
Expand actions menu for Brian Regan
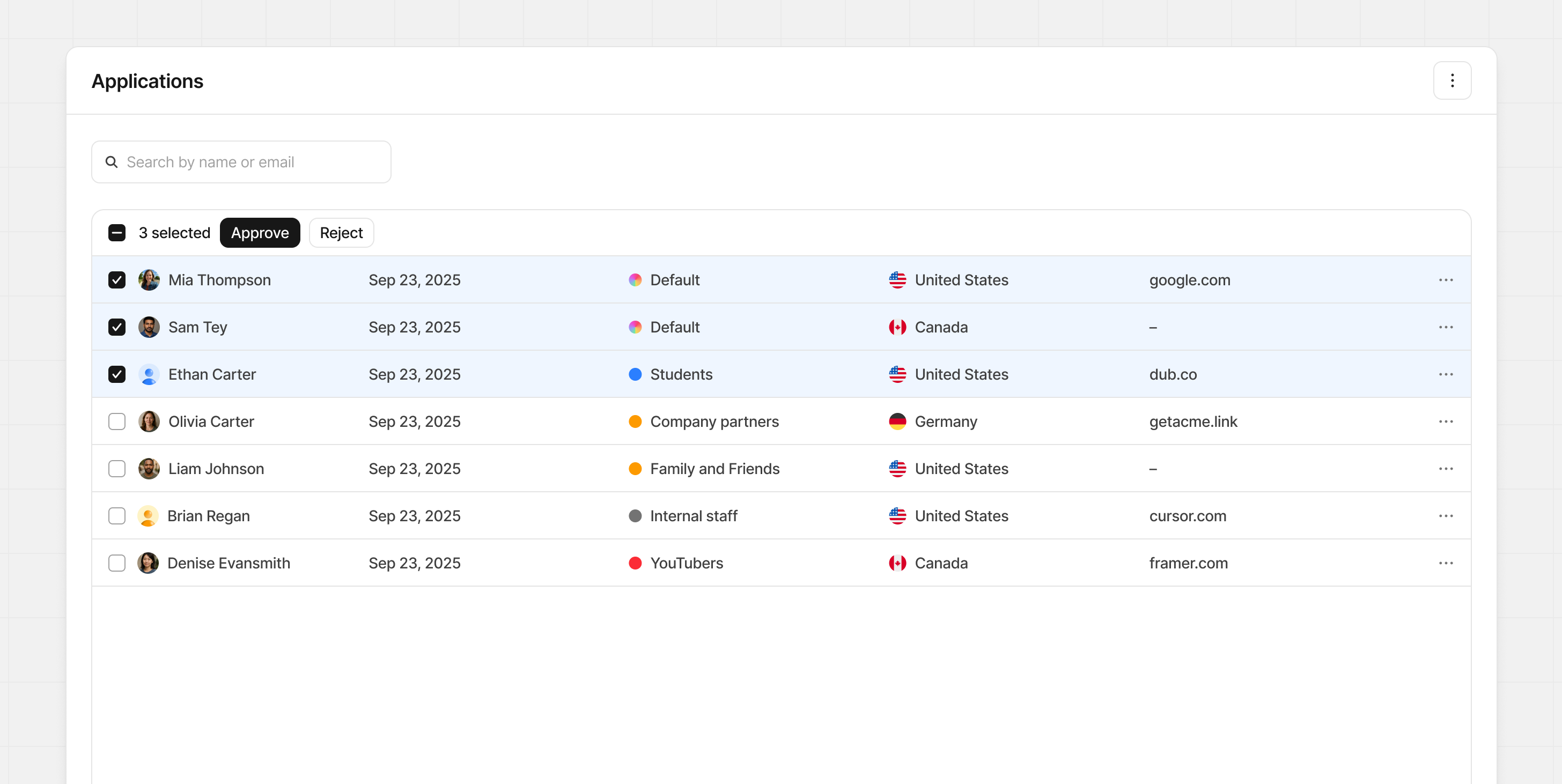[x=1446, y=516]
